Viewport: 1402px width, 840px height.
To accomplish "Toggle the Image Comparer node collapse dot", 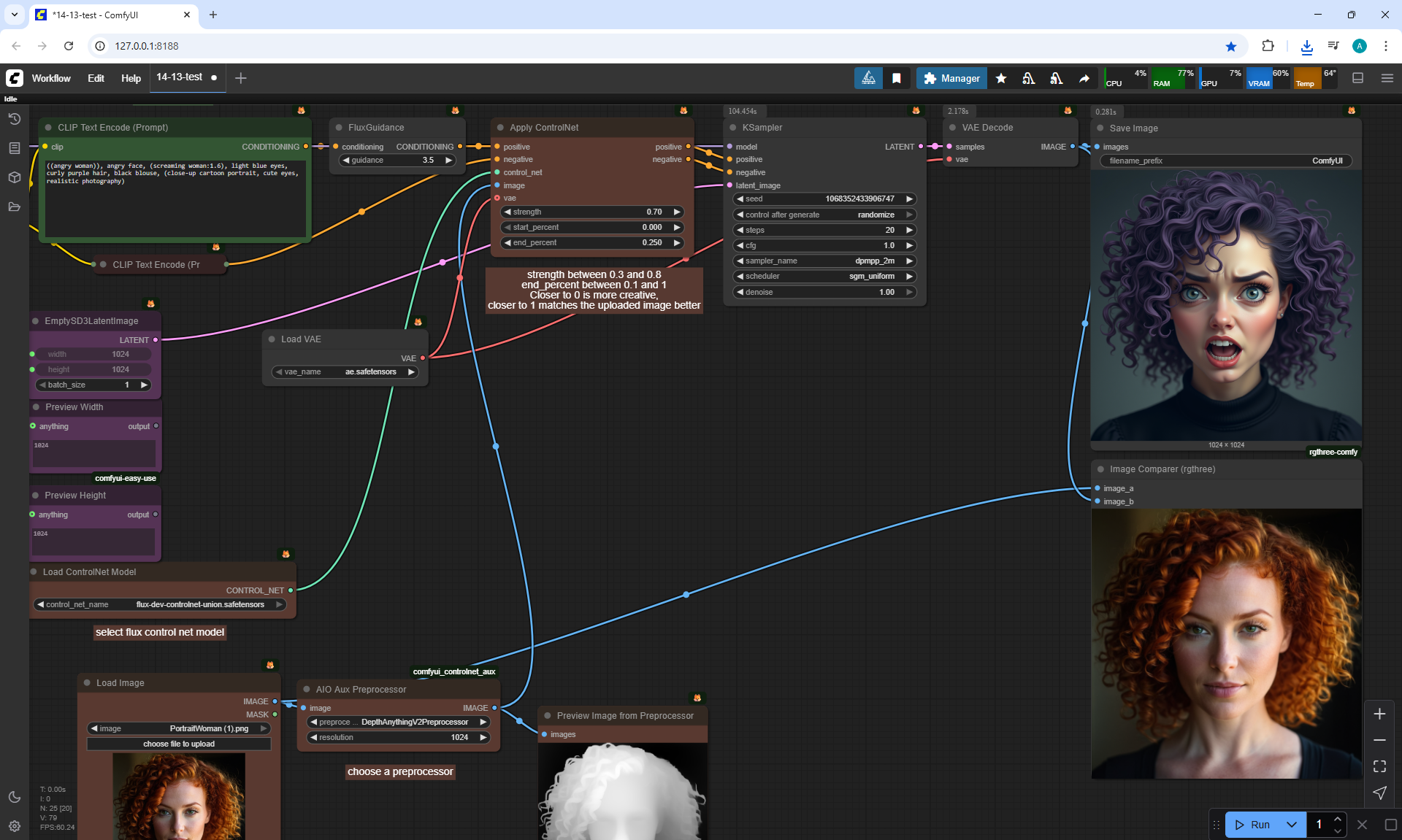I will pos(1100,469).
